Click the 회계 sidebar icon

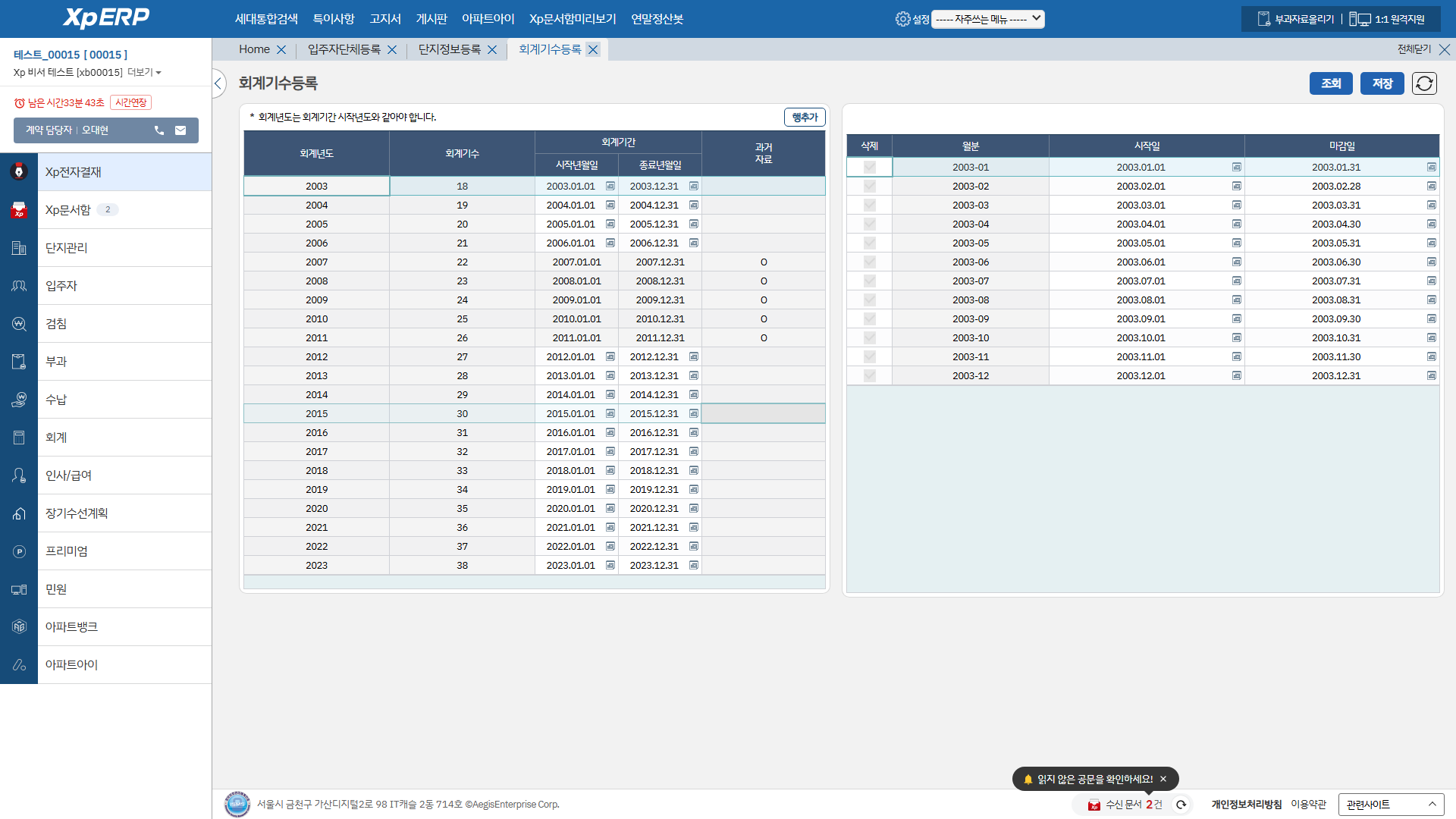coord(19,438)
